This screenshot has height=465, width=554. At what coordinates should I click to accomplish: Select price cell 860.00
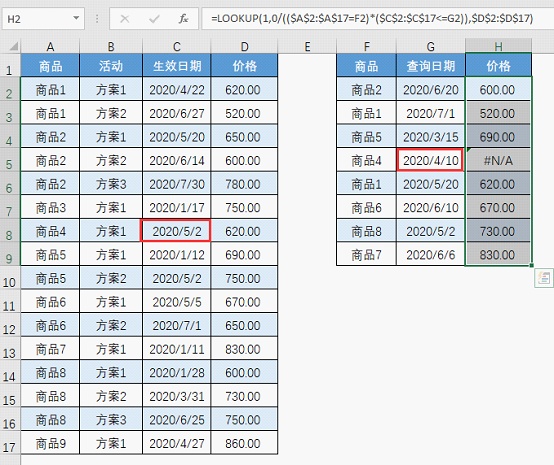pyautogui.click(x=244, y=443)
